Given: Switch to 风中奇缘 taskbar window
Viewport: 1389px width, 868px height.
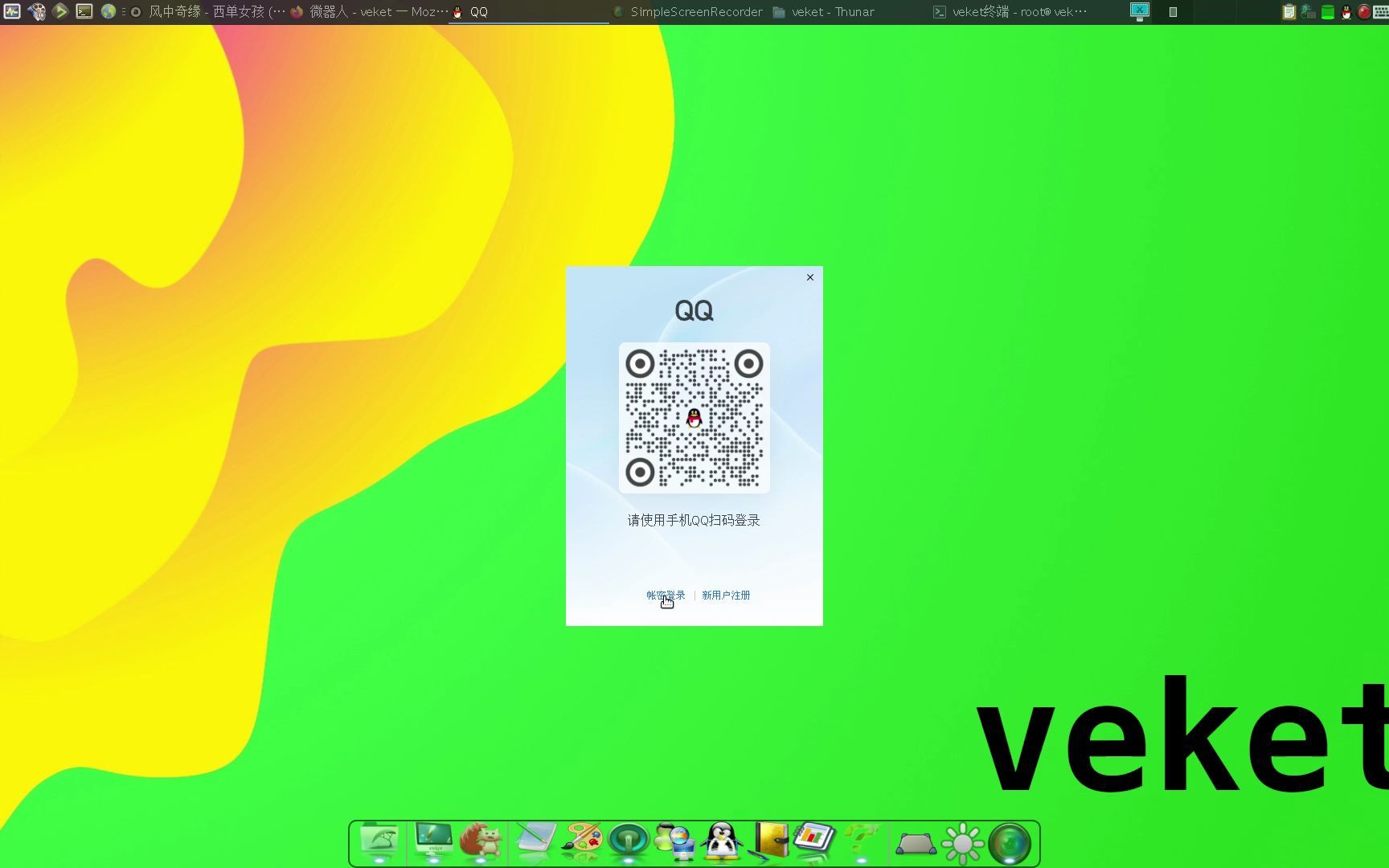Looking at the screenshot, I should coord(207,12).
